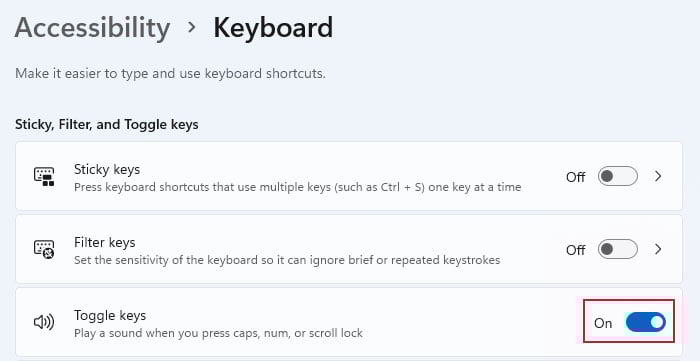Select the Toggle keys label
This screenshot has height=361, width=700.
(x=110, y=315)
